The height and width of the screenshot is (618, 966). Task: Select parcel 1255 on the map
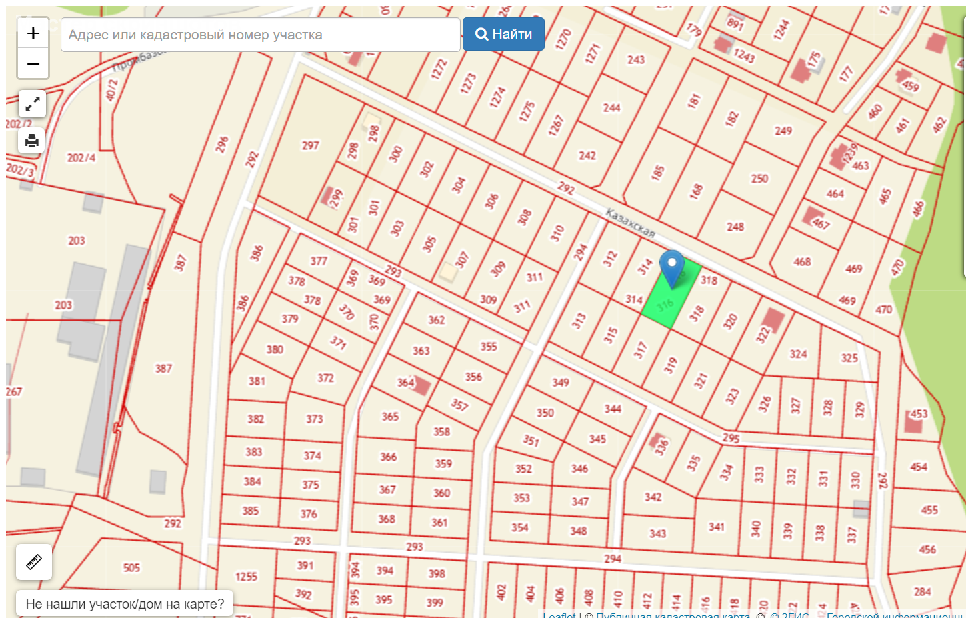coord(246,577)
